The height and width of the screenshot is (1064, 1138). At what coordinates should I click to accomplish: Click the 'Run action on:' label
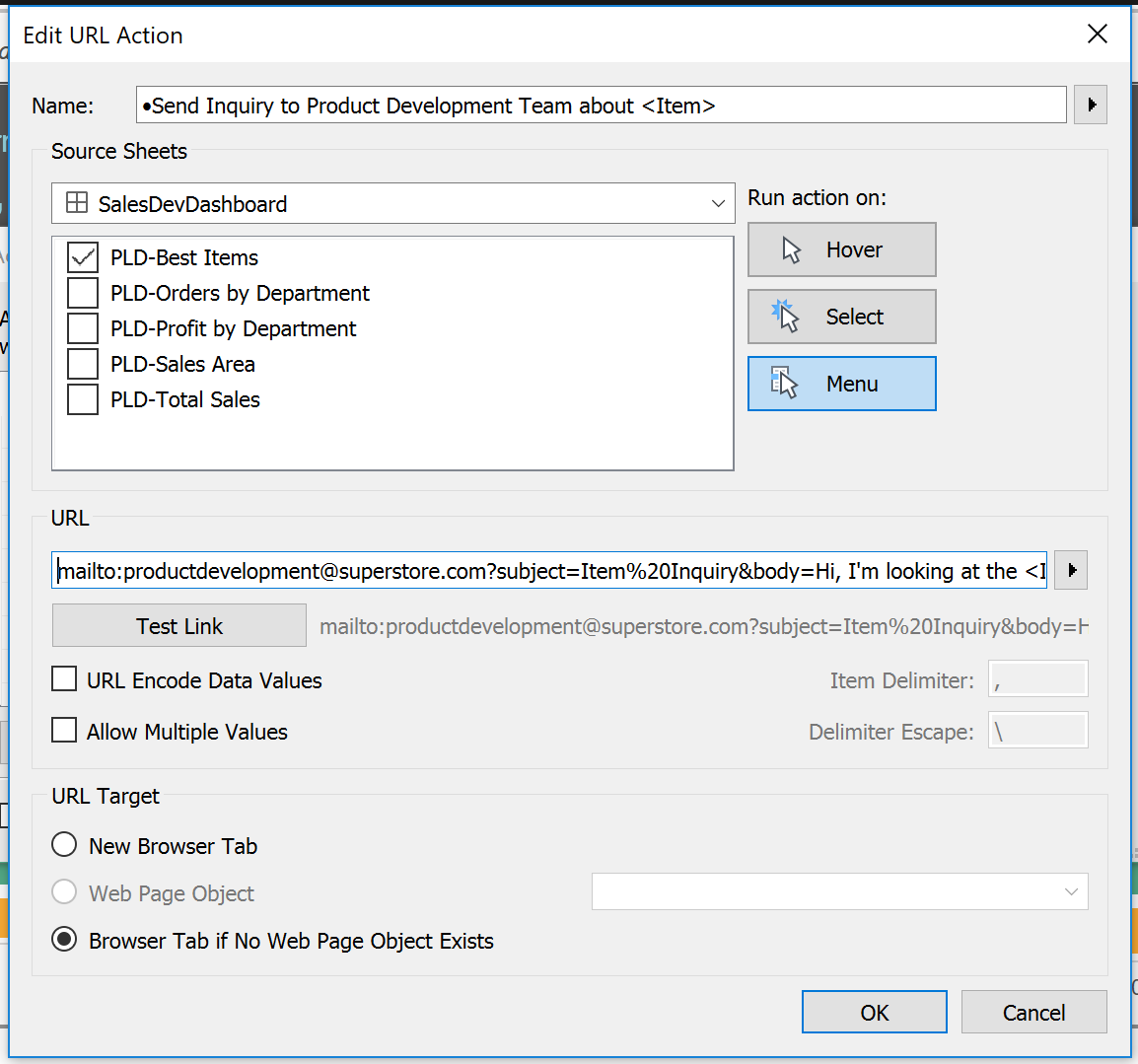pos(818,197)
